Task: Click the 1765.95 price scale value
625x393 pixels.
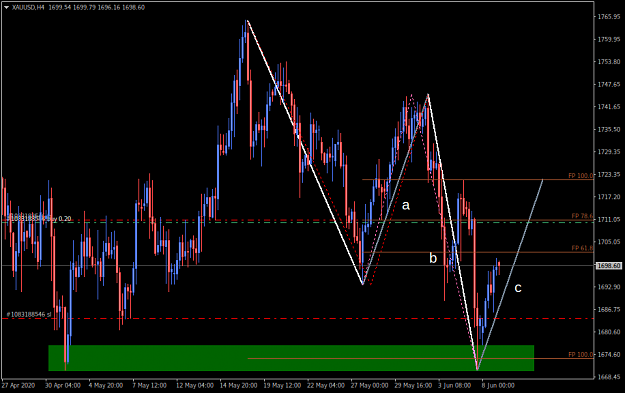Action: tap(609, 16)
